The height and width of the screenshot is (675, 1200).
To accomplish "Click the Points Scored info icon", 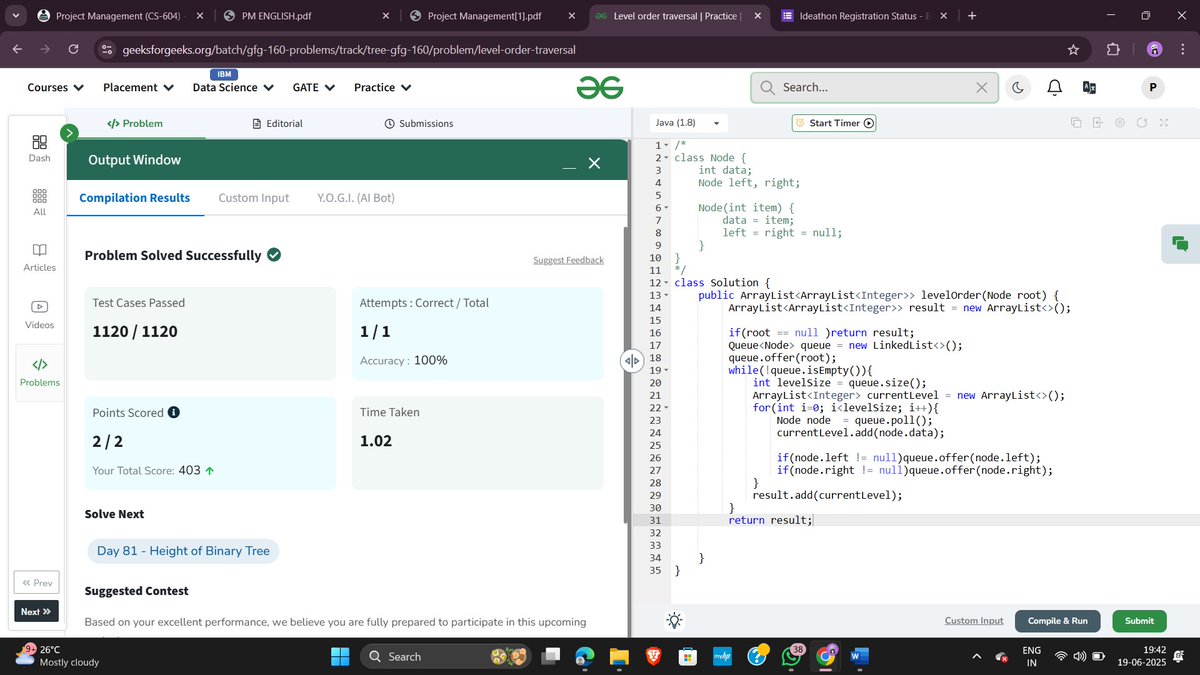I will click(x=174, y=412).
